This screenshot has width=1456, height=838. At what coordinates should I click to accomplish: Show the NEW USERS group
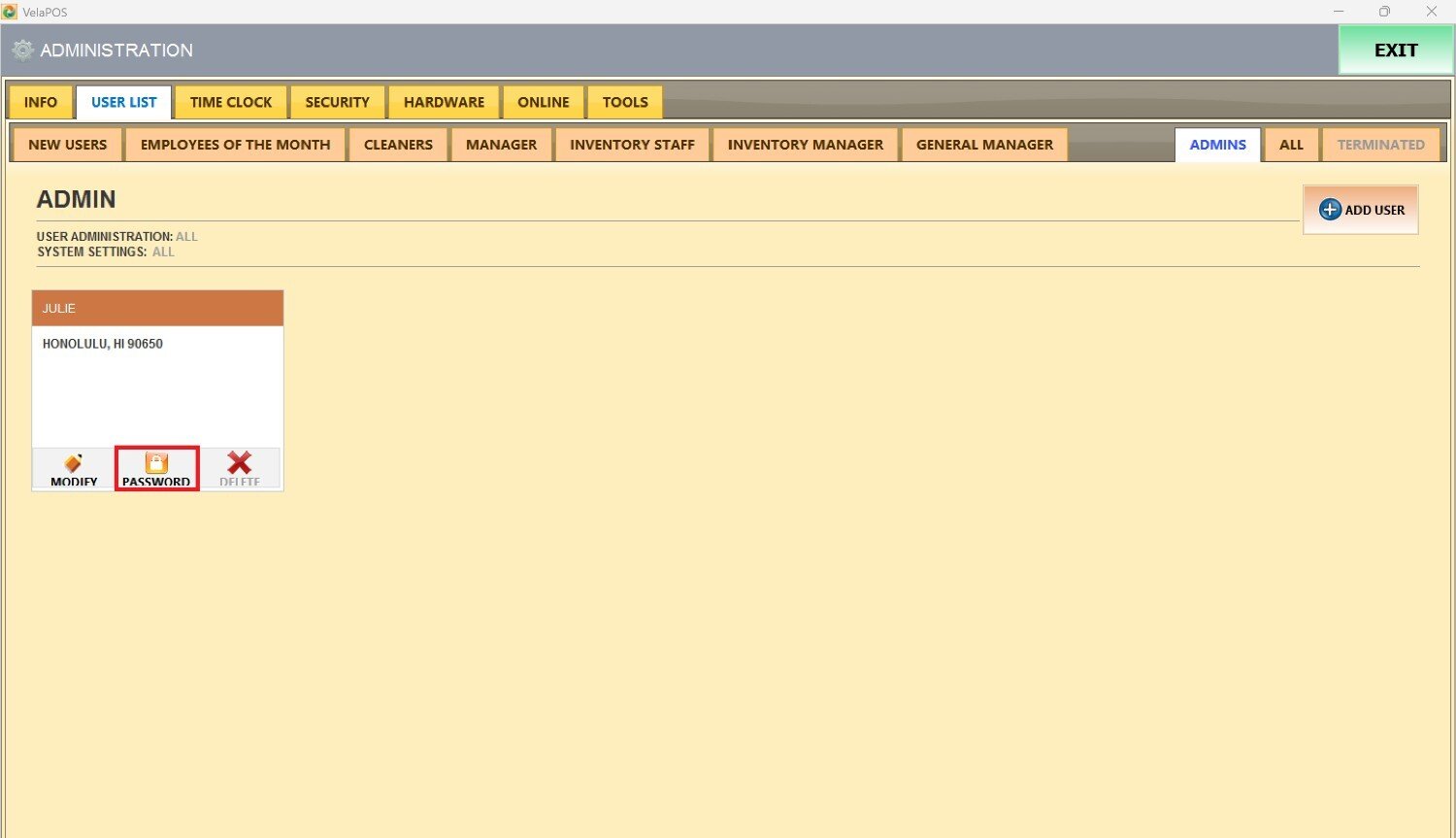point(68,145)
